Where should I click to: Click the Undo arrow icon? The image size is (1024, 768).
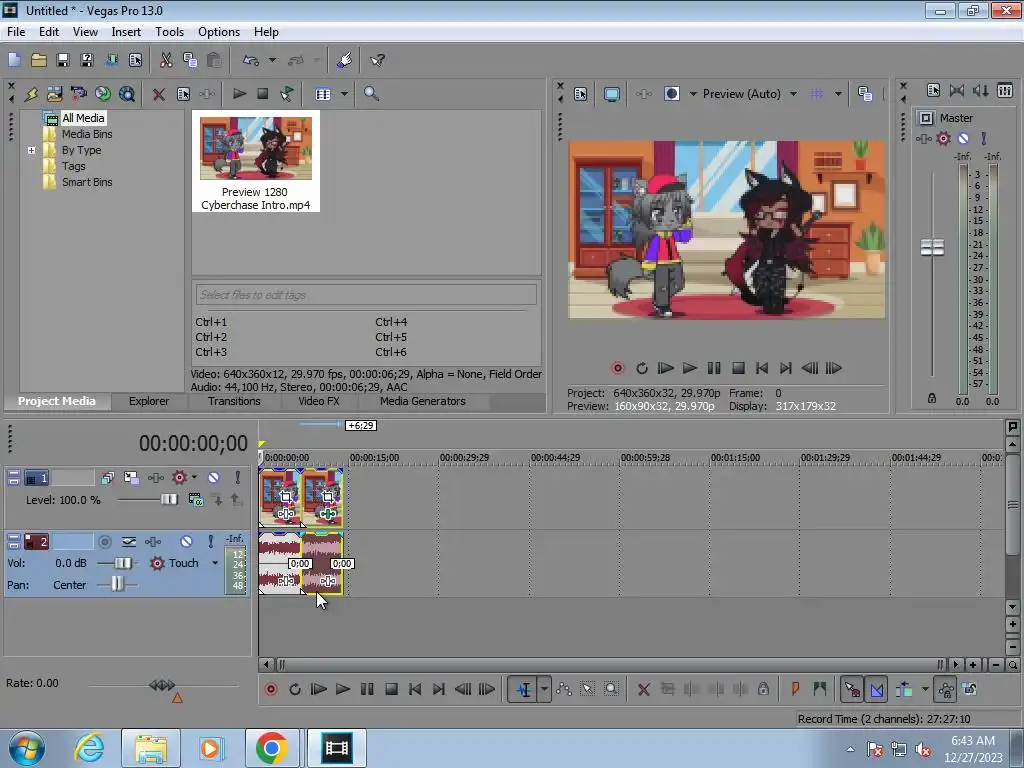point(251,60)
